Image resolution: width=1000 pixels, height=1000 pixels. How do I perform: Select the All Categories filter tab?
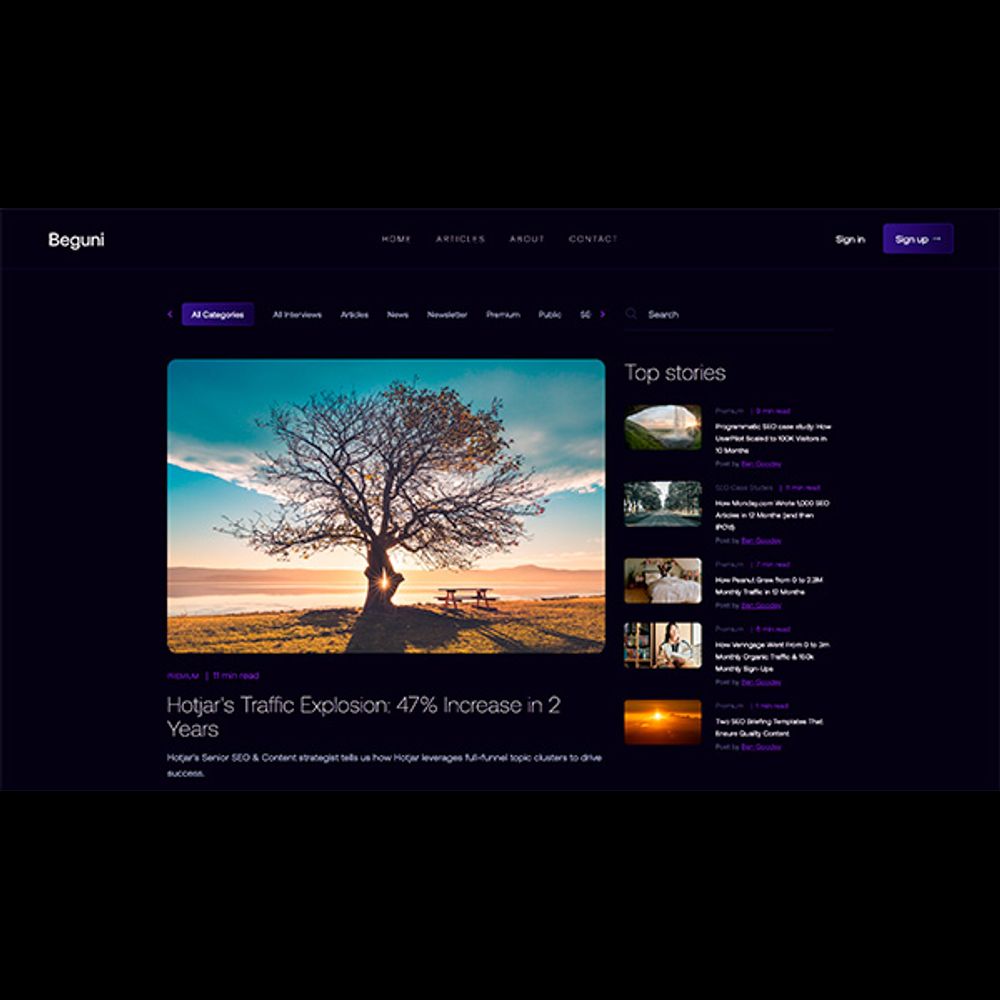point(217,315)
